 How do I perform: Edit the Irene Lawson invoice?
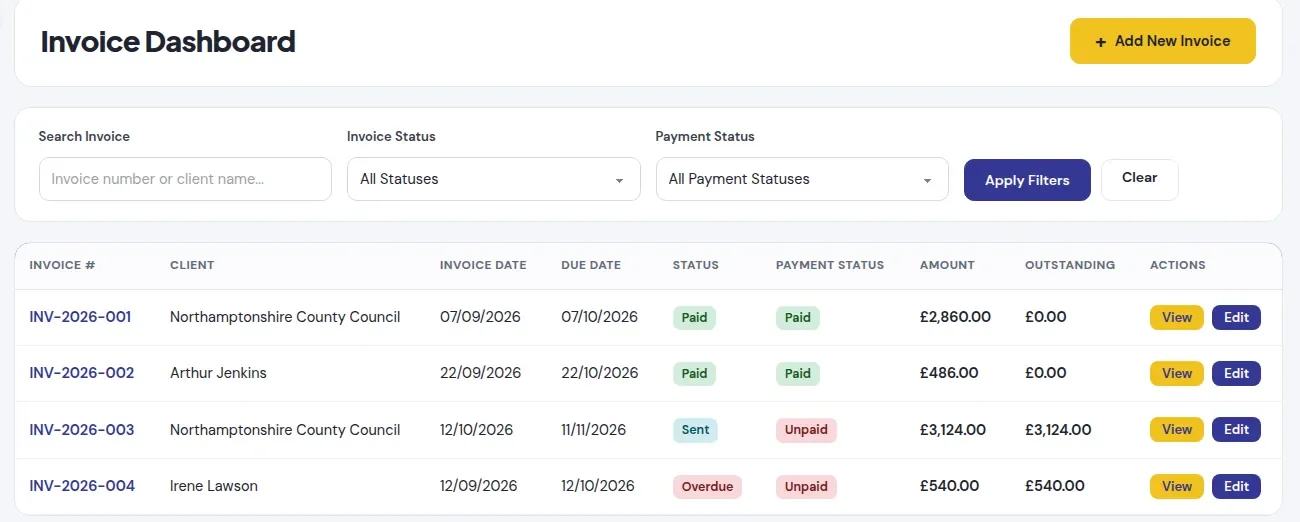(1236, 486)
